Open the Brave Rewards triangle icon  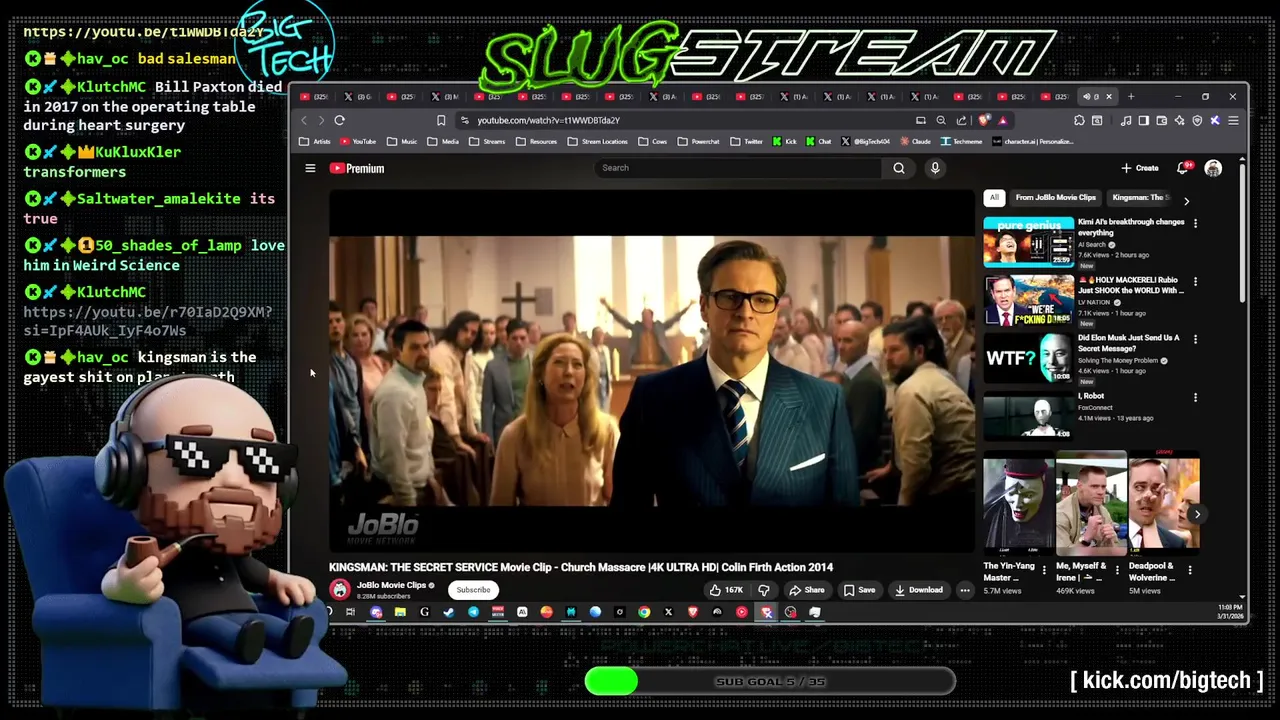point(1003,120)
